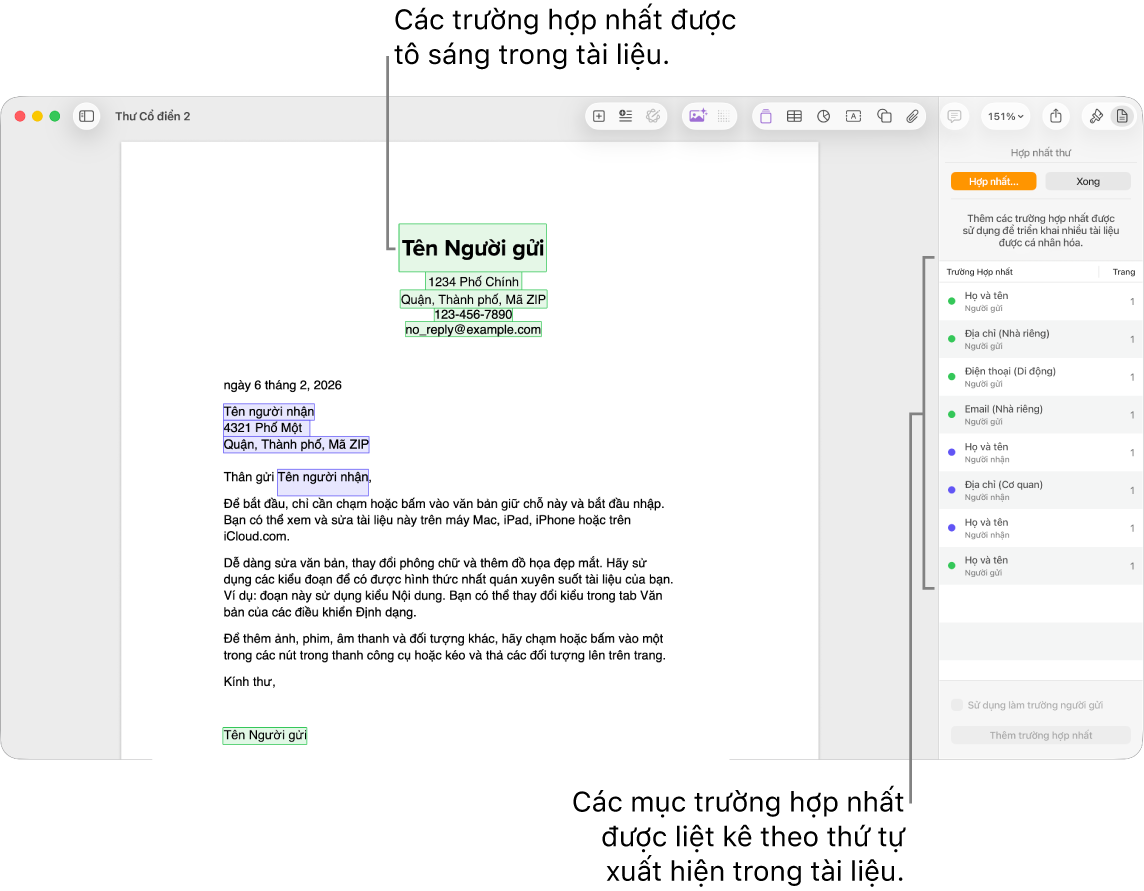Click the Tên Người gửi signature below Kính thư

point(265,736)
